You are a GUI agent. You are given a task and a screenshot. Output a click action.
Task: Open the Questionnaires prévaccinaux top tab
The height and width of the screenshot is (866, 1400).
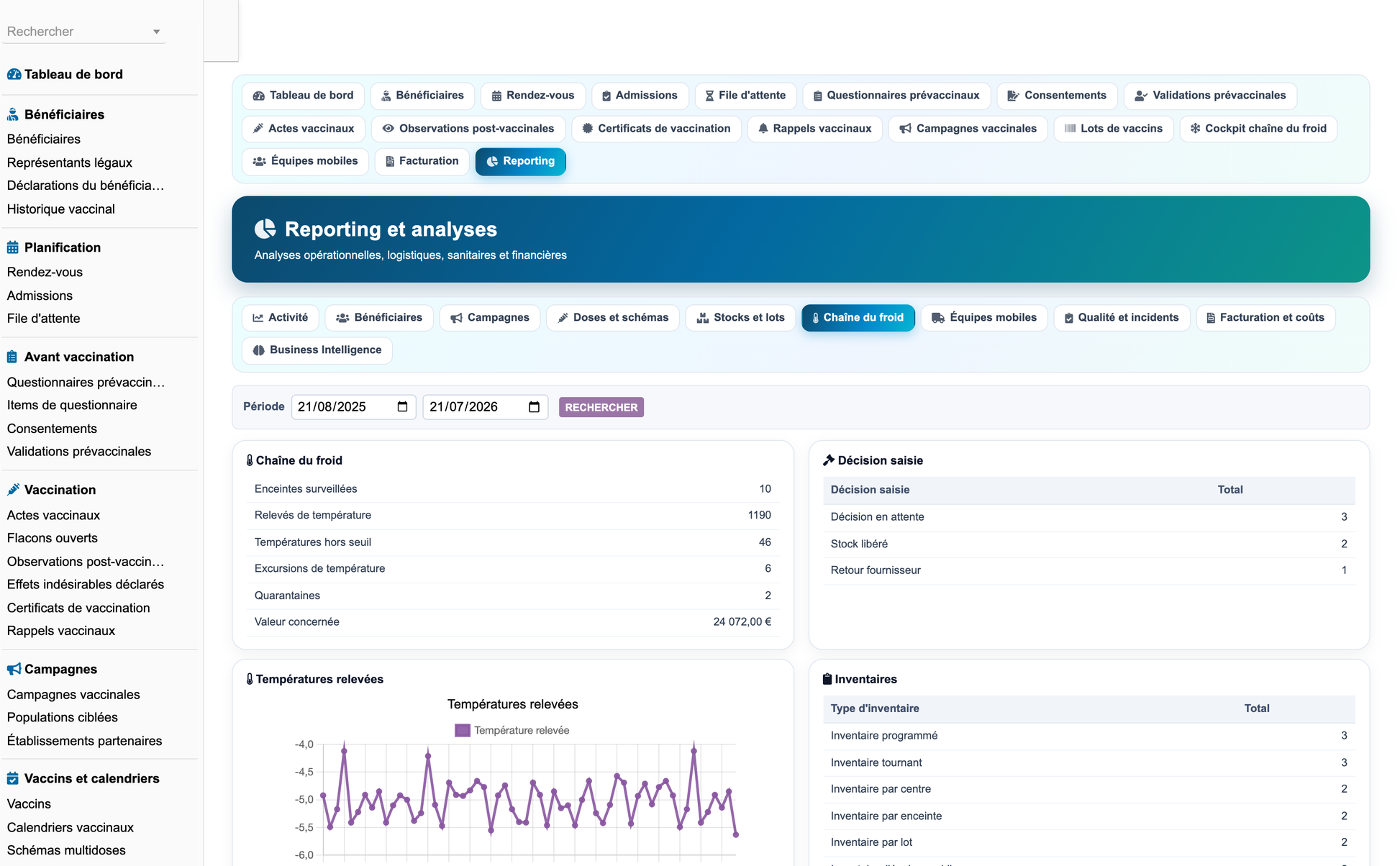click(896, 96)
